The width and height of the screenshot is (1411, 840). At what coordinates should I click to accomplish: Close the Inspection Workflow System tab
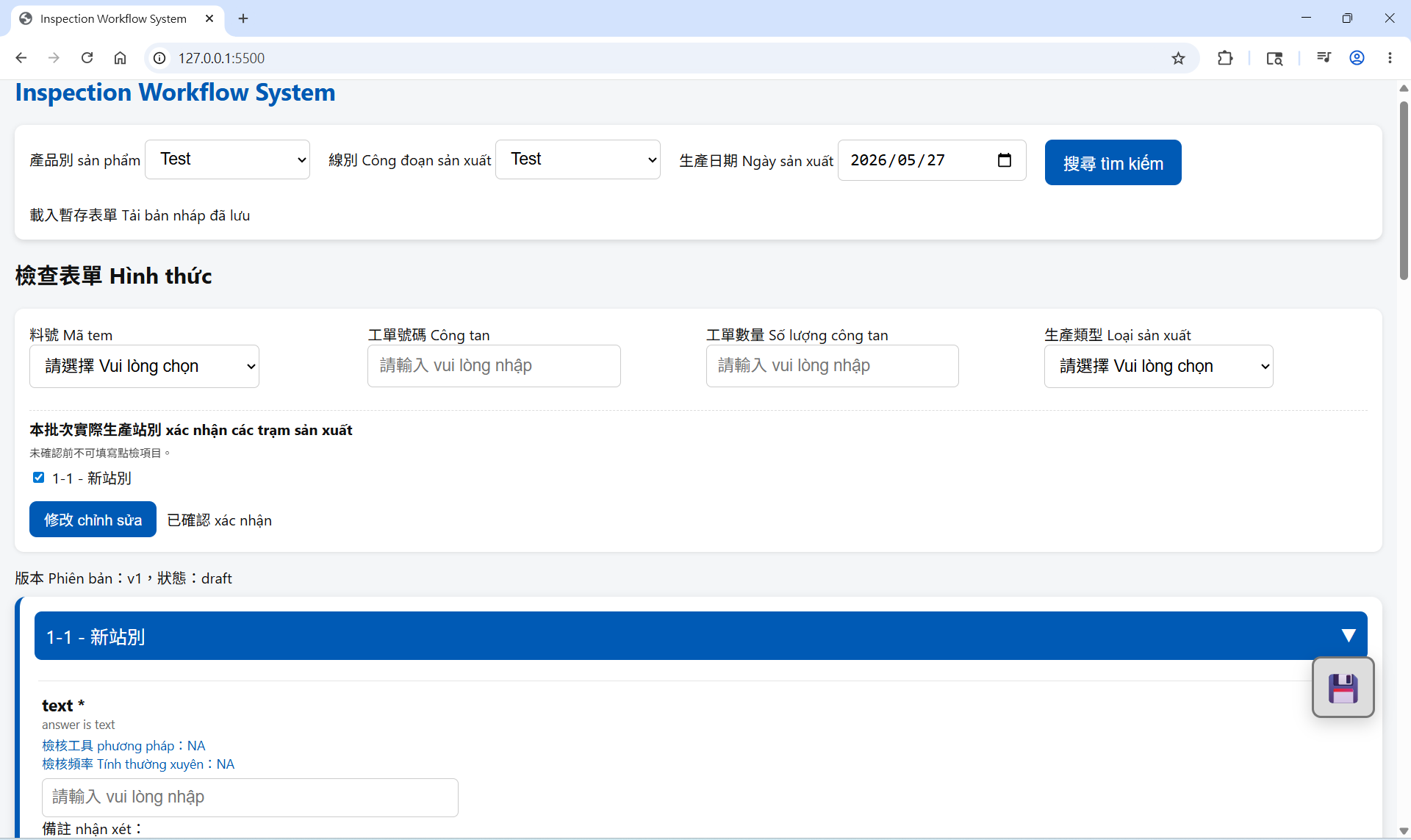(209, 18)
